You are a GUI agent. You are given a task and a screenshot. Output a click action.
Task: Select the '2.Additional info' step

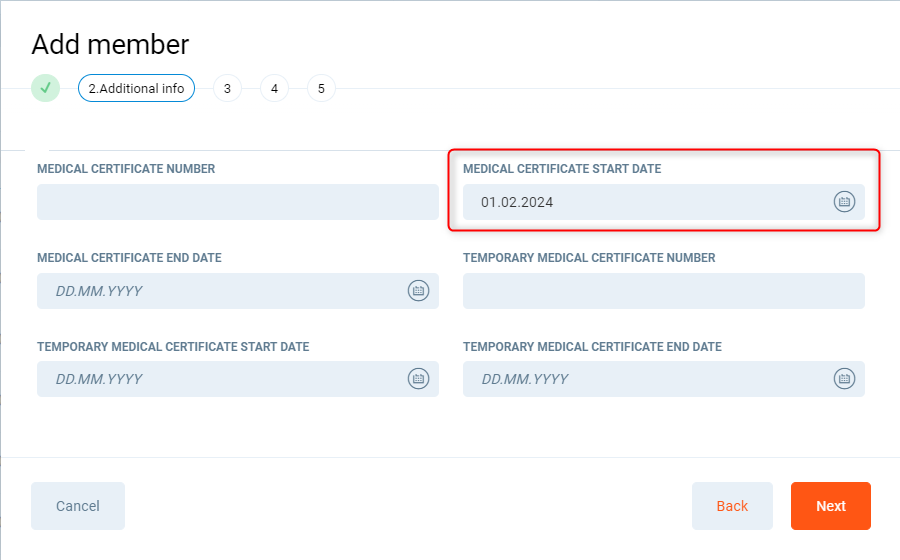(136, 88)
